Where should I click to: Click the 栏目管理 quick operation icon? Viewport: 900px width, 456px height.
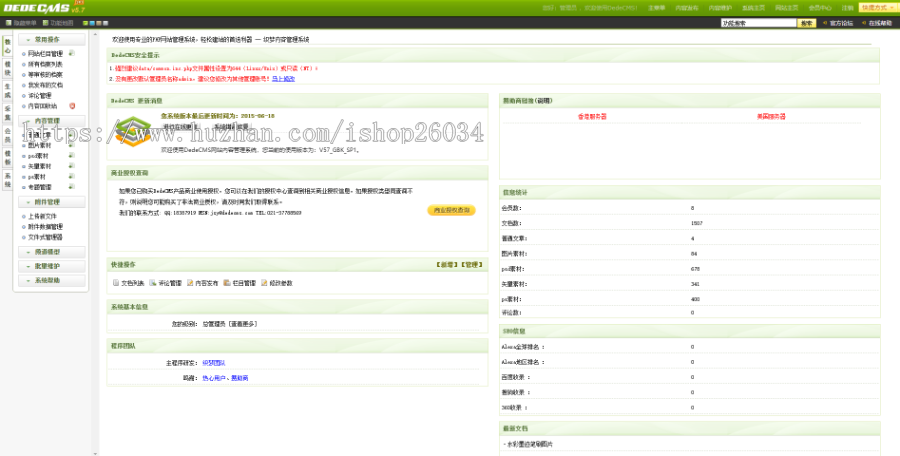pyautogui.click(x=227, y=283)
